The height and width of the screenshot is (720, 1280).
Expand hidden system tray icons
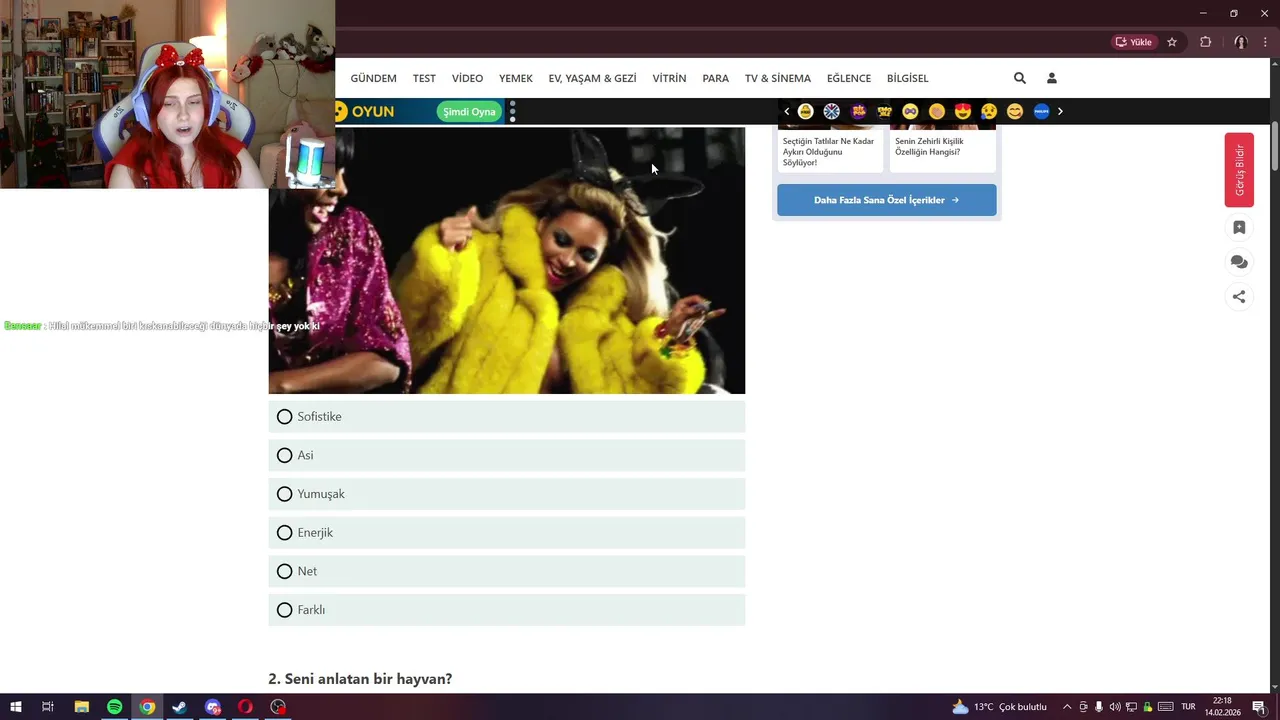1067,707
